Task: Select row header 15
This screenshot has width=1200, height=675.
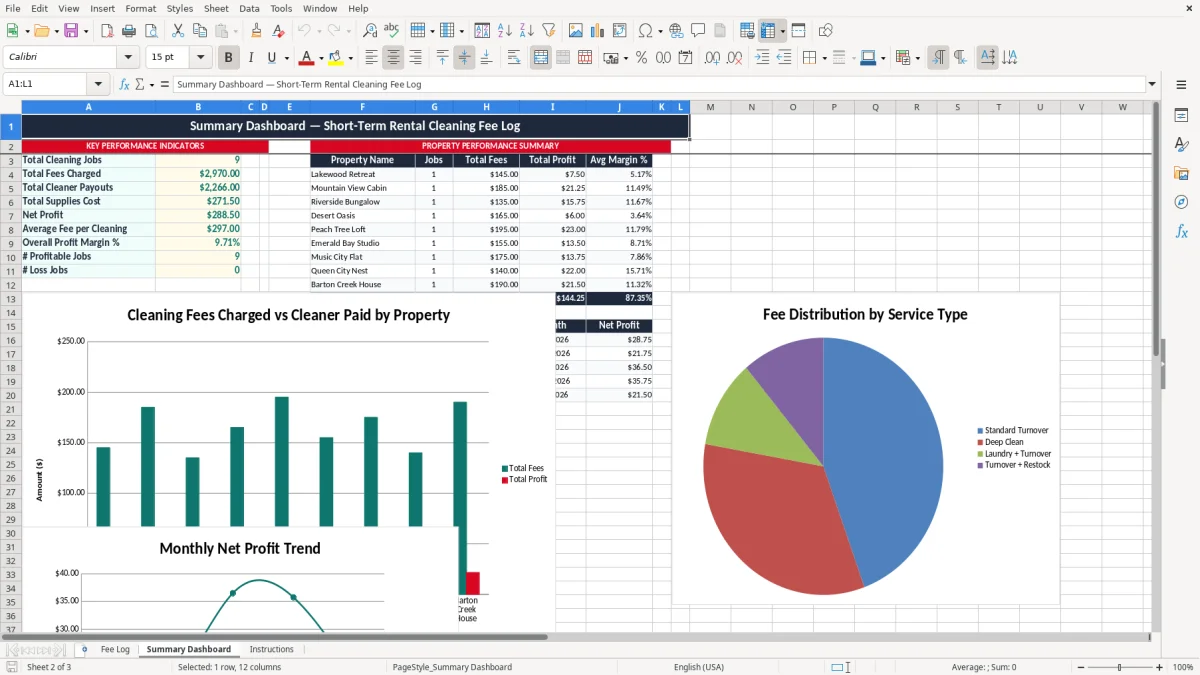Action: (11, 326)
